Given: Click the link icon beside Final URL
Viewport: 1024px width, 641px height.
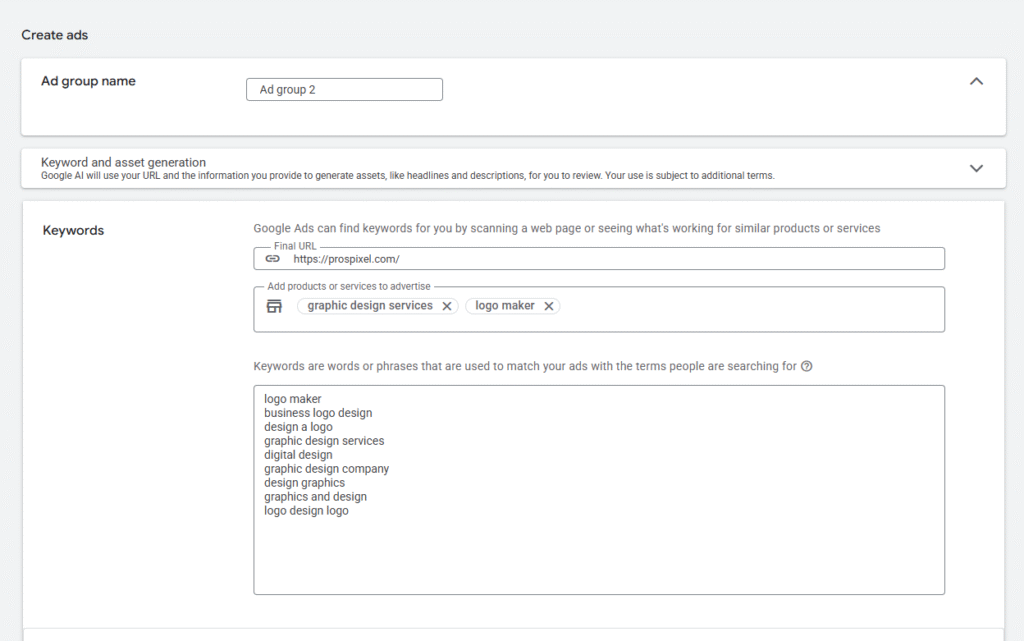Looking at the screenshot, I should tap(273, 259).
